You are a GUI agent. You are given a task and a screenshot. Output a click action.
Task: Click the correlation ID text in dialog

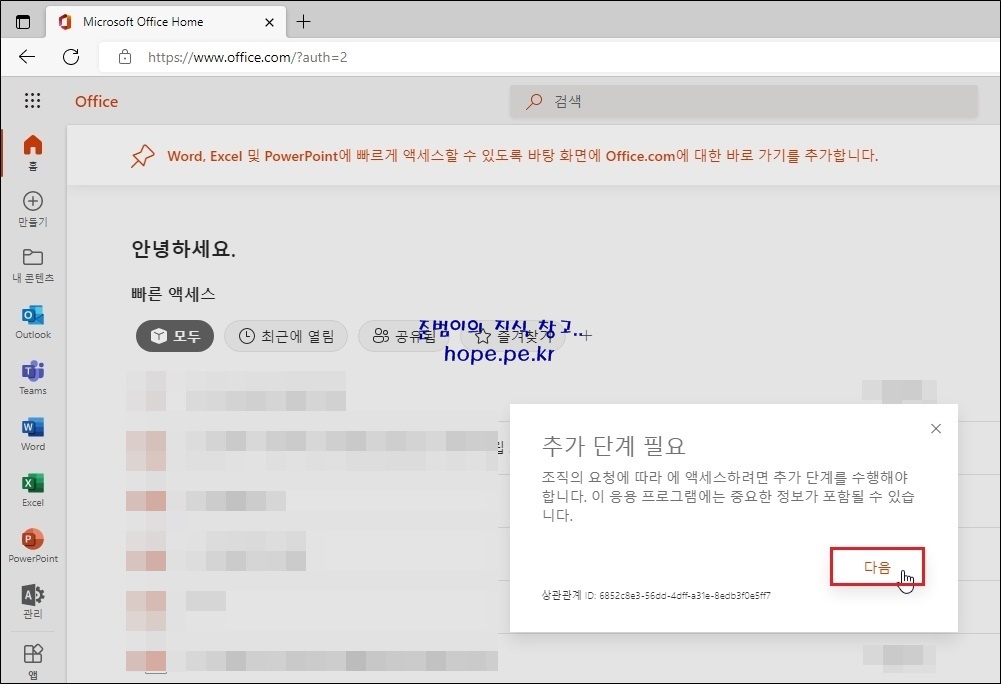[656, 595]
